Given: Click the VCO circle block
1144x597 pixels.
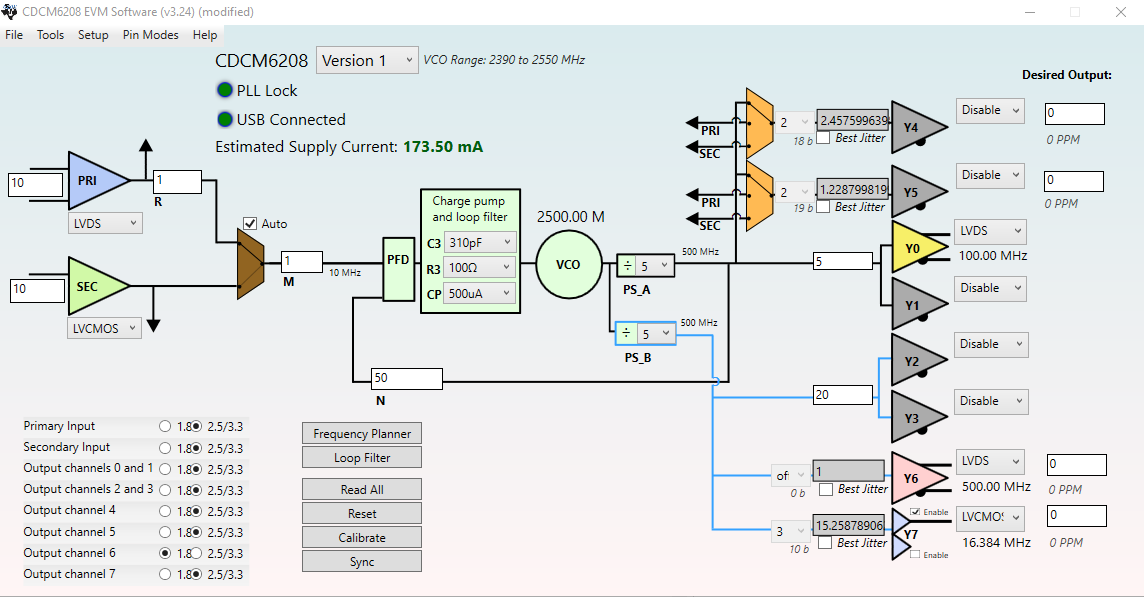Looking at the screenshot, I should [568, 264].
